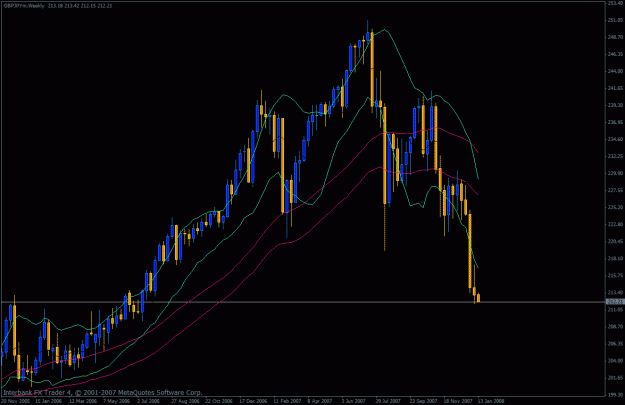
Task: Click the '29 Jul 2007' date label
Action: pyautogui.click(x=389, y=401)
